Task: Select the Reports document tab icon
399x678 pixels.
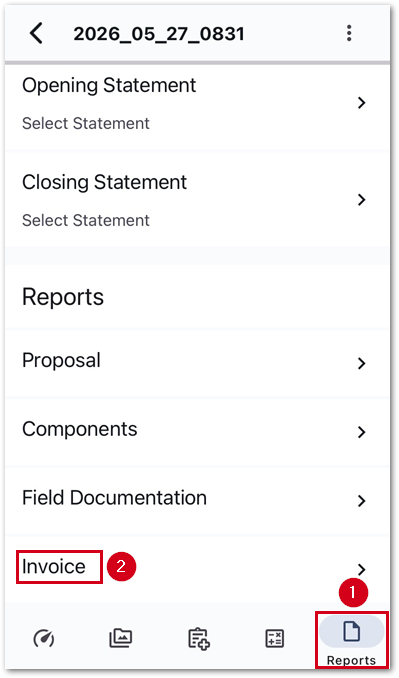Action: [x=351, y=631]
